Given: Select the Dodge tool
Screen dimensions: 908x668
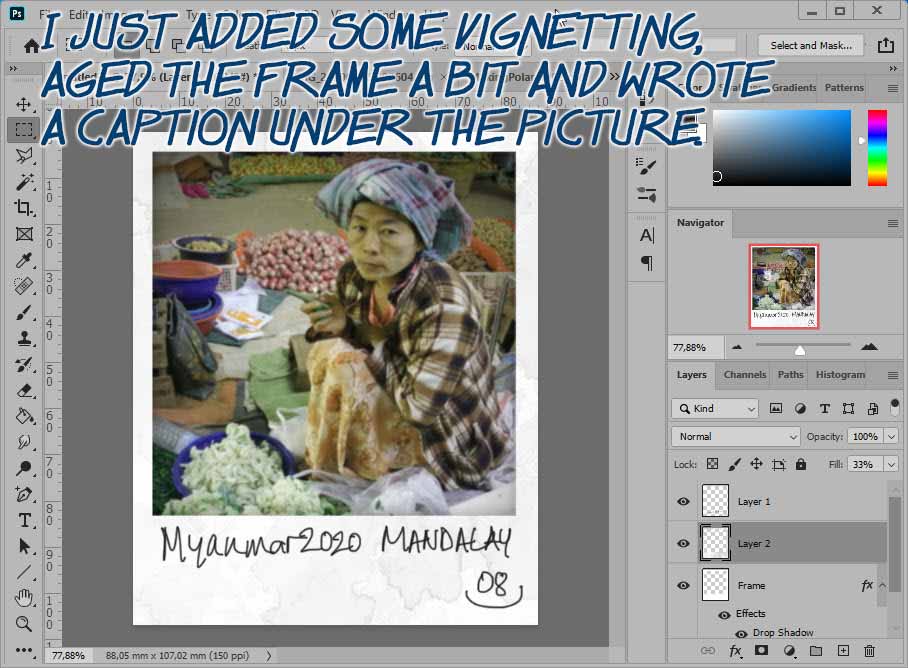Looking at the screenshot, I should [23, 468].
